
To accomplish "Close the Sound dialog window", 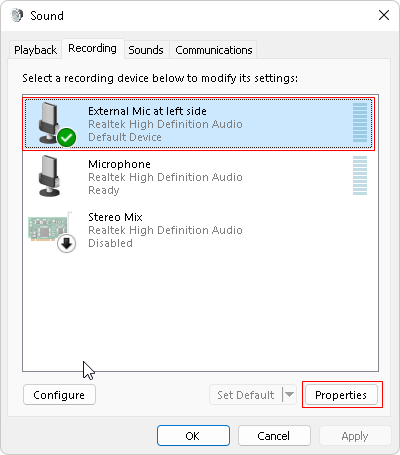I will click(x=384, y=15).
